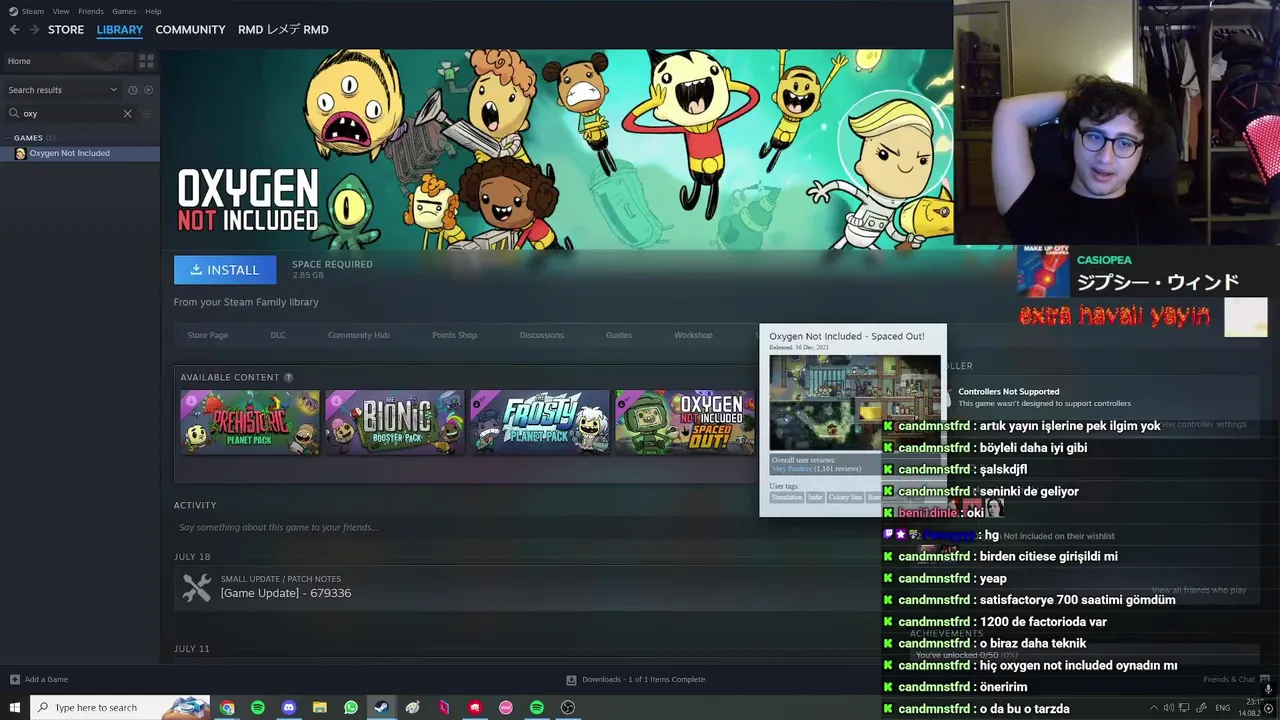The width and height of the screenshot is (1280, 720).
Task: Open the Community Hub link
Action: (358, 335)
